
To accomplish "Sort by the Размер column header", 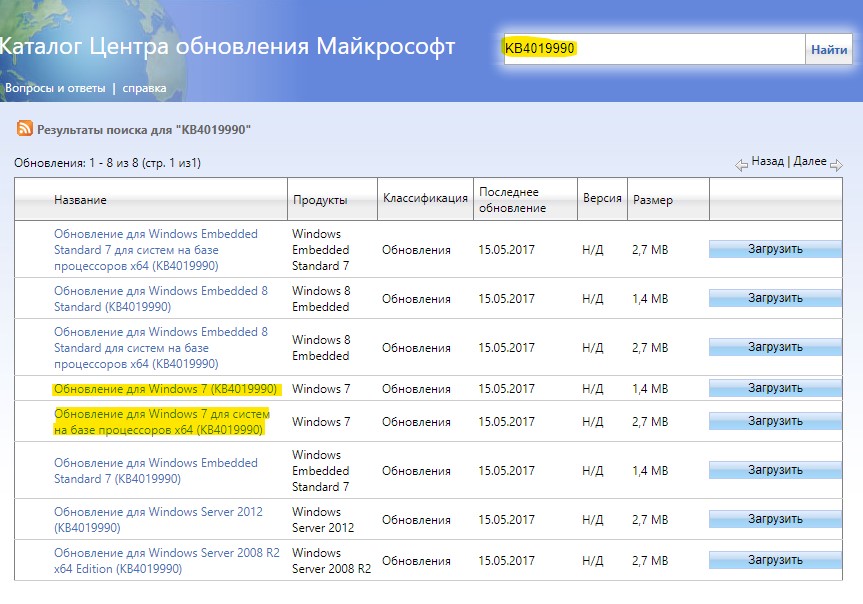I will pos(653,200).
